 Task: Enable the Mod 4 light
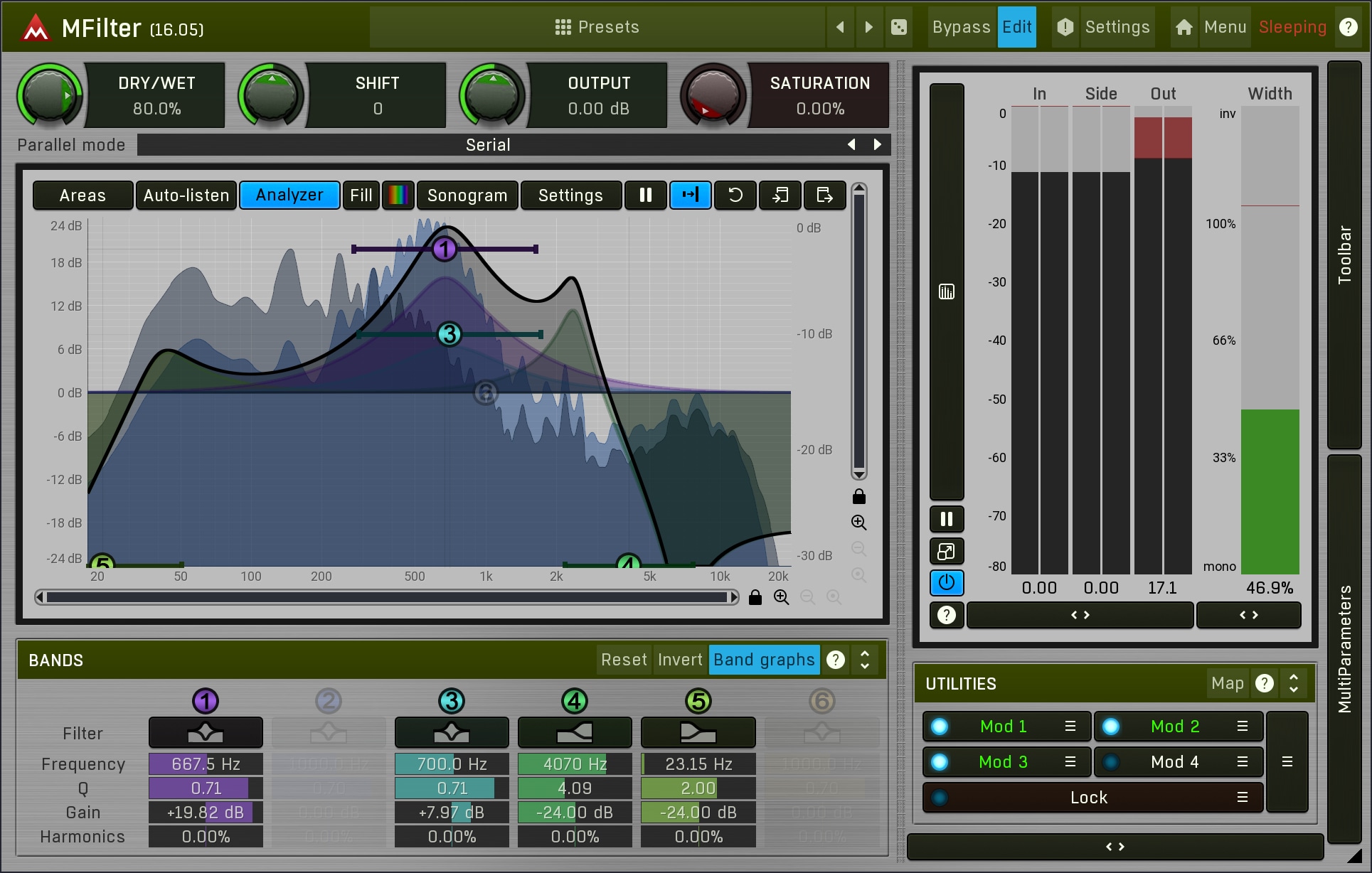click(x=1111, y=762)
